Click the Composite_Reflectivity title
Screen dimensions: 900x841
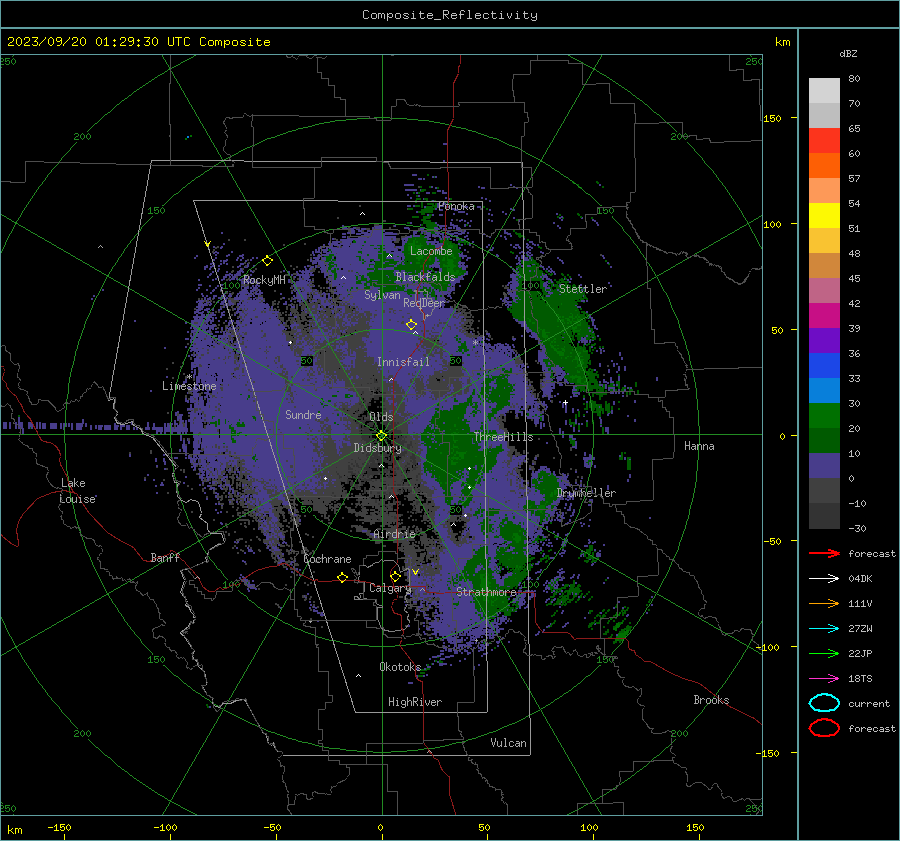click(450, 15)
